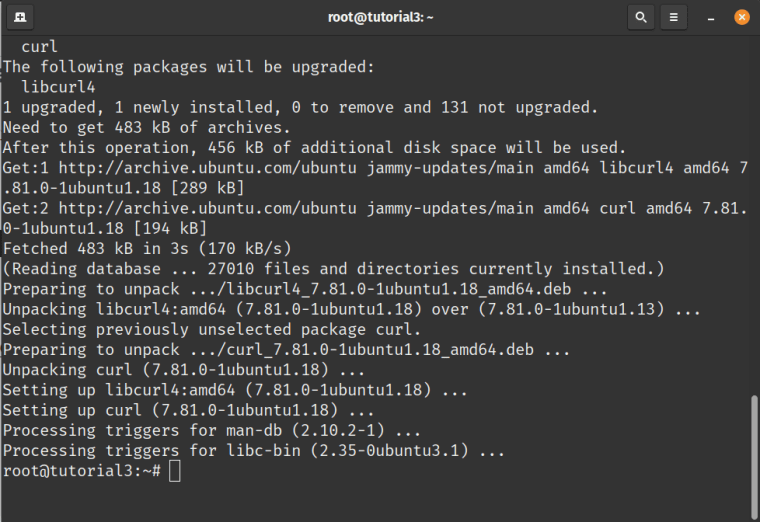The height and width of the screenshot is (522, 760).
Task: Open the terminal search tool
Action: (x=641, y=17)
